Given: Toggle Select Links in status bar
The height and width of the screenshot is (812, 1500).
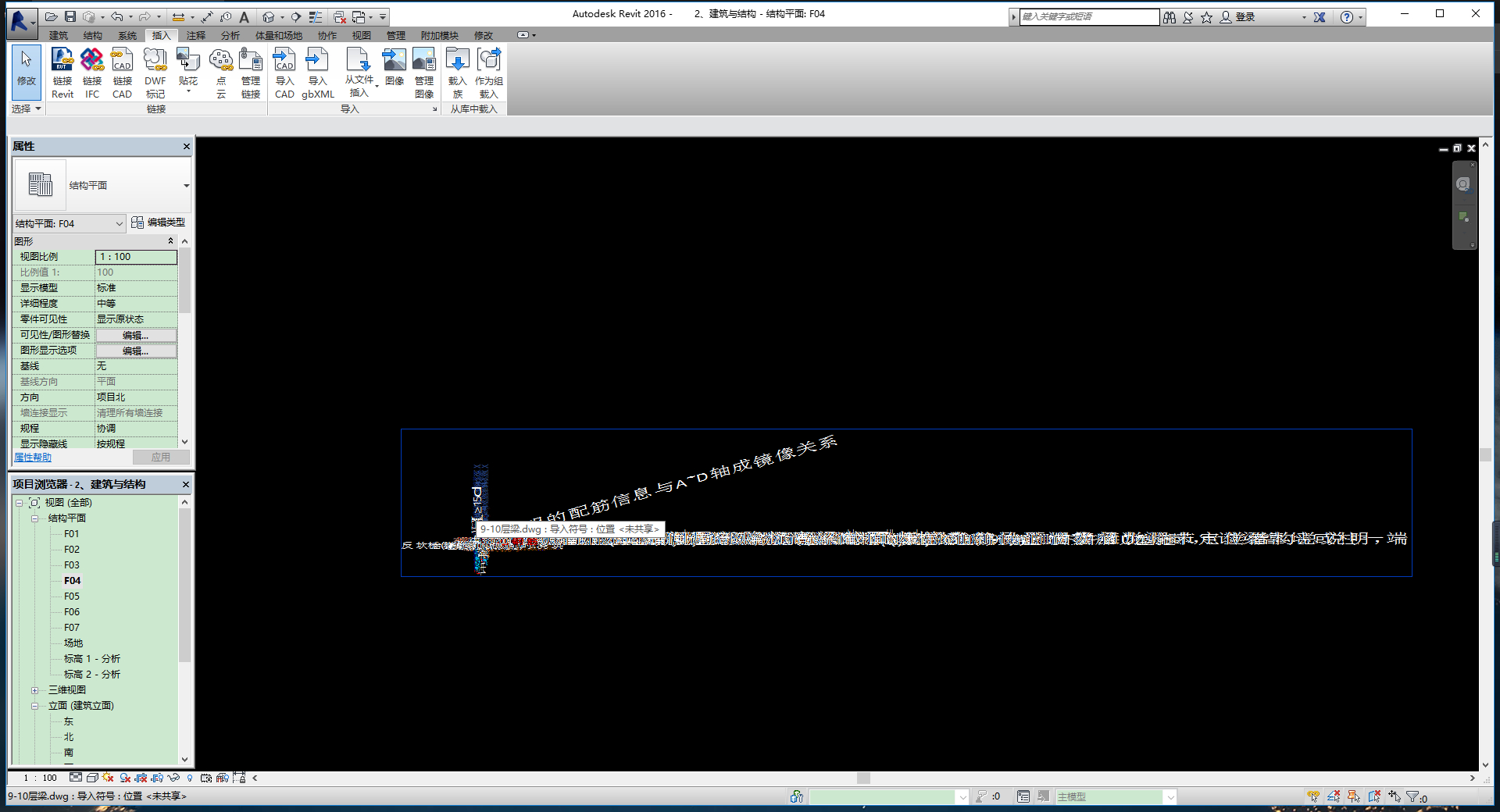Looking at the screenshot, I should [1313, 796].
